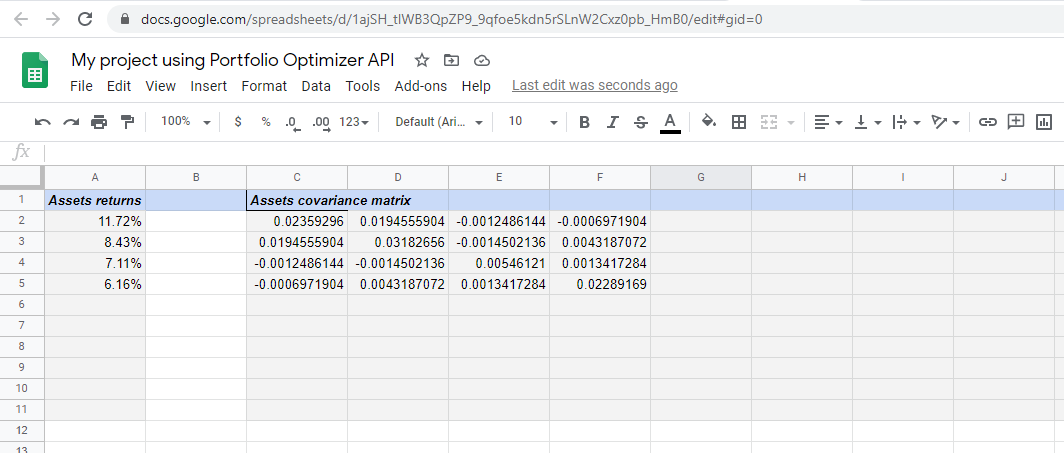Print the spreadsheet using printer icon
1064x453 pixels.
tap(99, 122)
